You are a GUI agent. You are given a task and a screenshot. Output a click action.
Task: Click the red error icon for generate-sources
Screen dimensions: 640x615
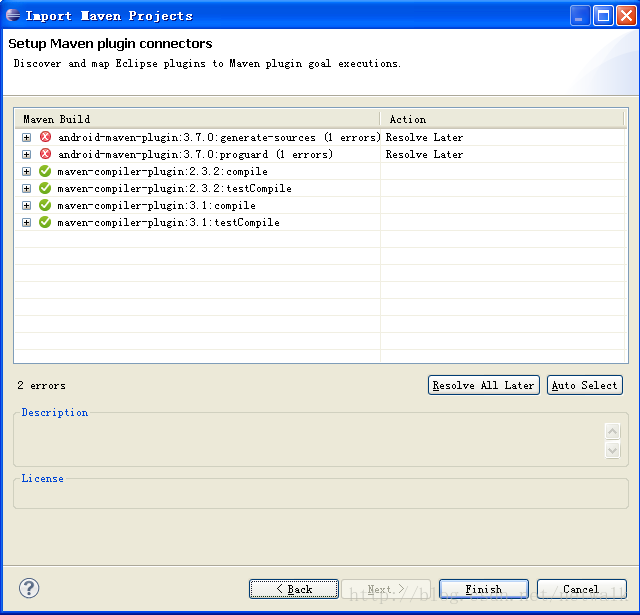[45, 137]
